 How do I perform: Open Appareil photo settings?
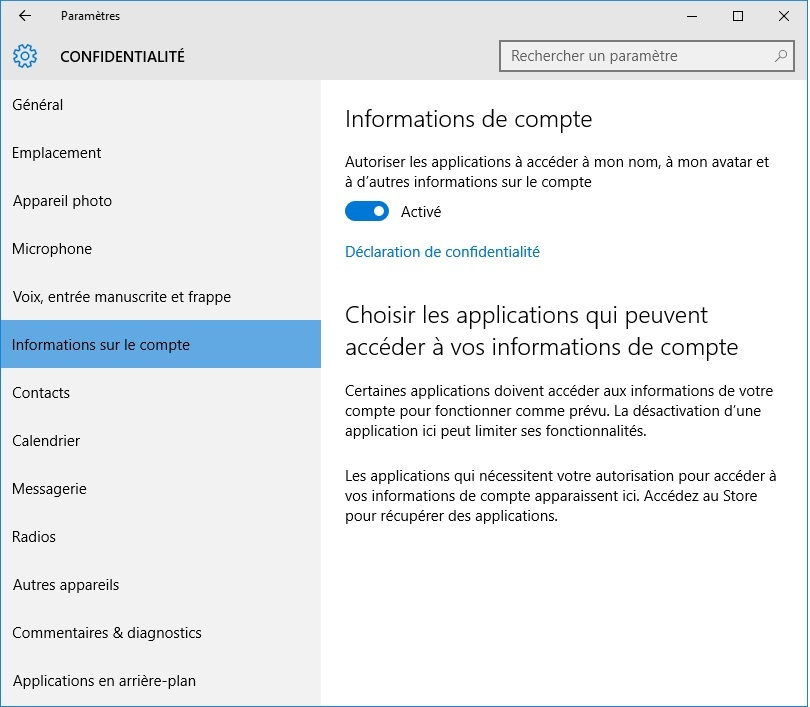161,201
